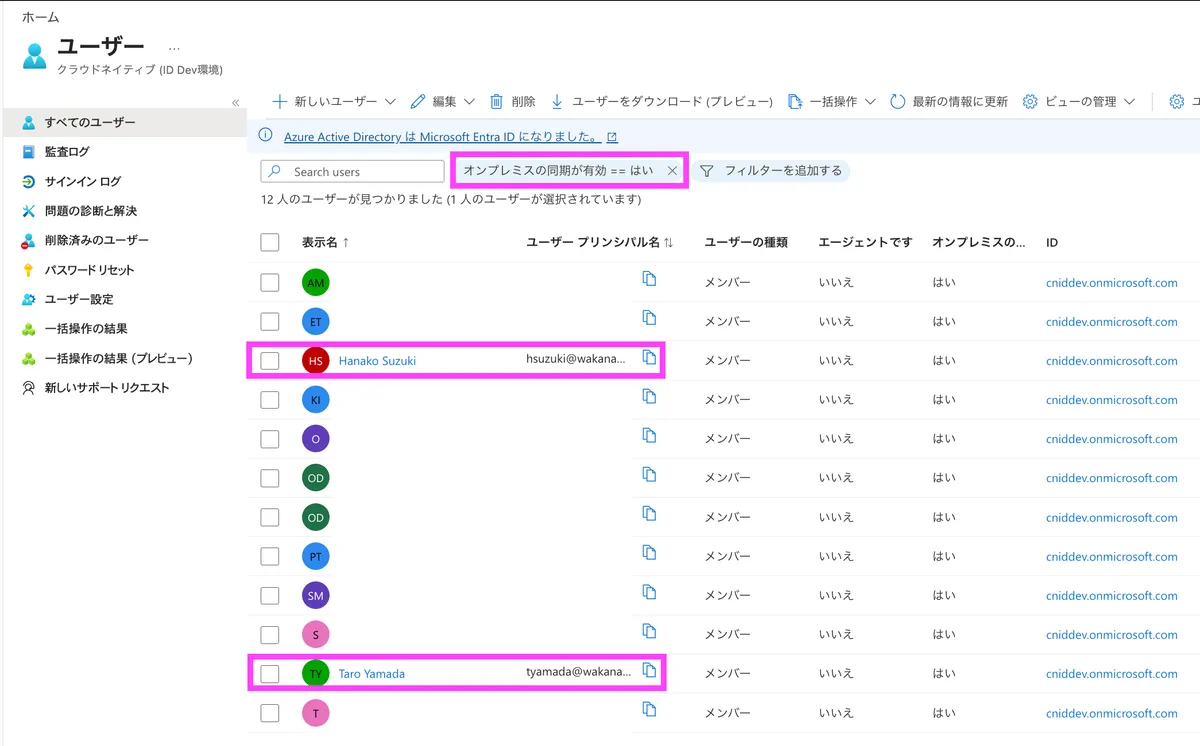Click the Search users input field
The image size is (1200, 746).
pos(362,172)
